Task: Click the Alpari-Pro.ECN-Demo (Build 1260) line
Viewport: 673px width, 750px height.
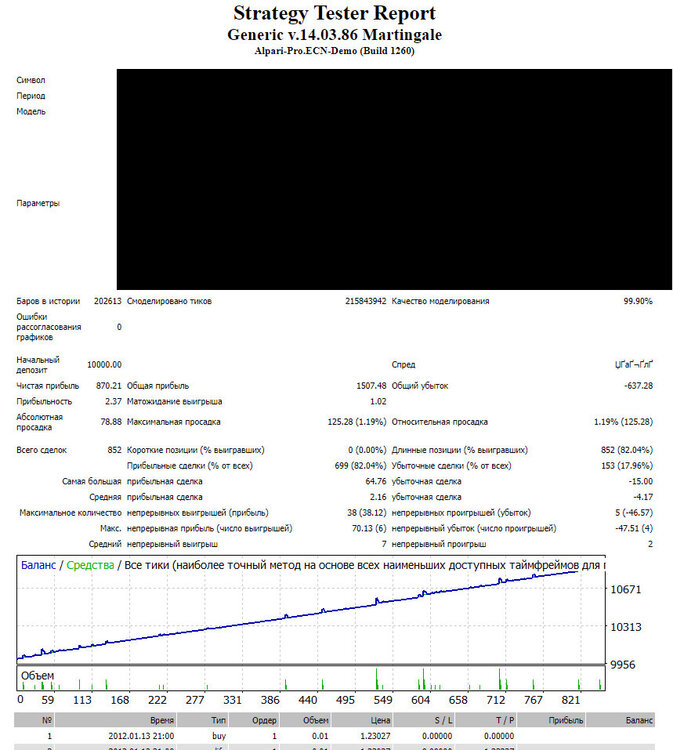Action: tap(334, 51)
